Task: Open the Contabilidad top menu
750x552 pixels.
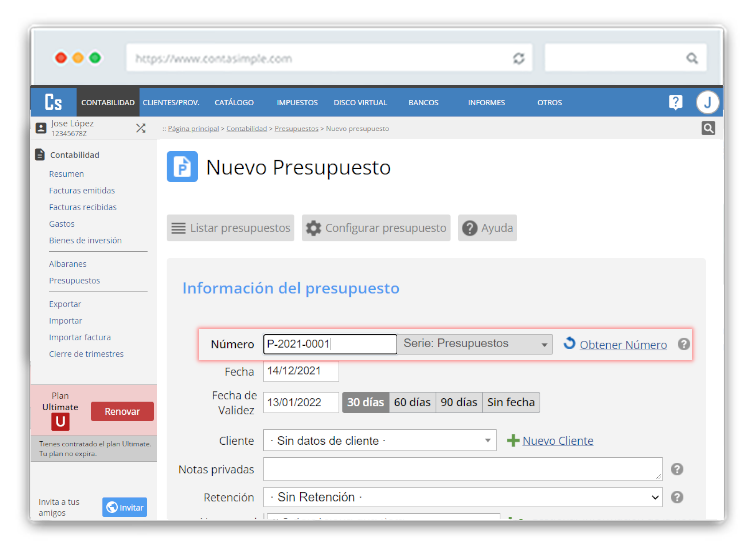Action: [x=108, y=102]
